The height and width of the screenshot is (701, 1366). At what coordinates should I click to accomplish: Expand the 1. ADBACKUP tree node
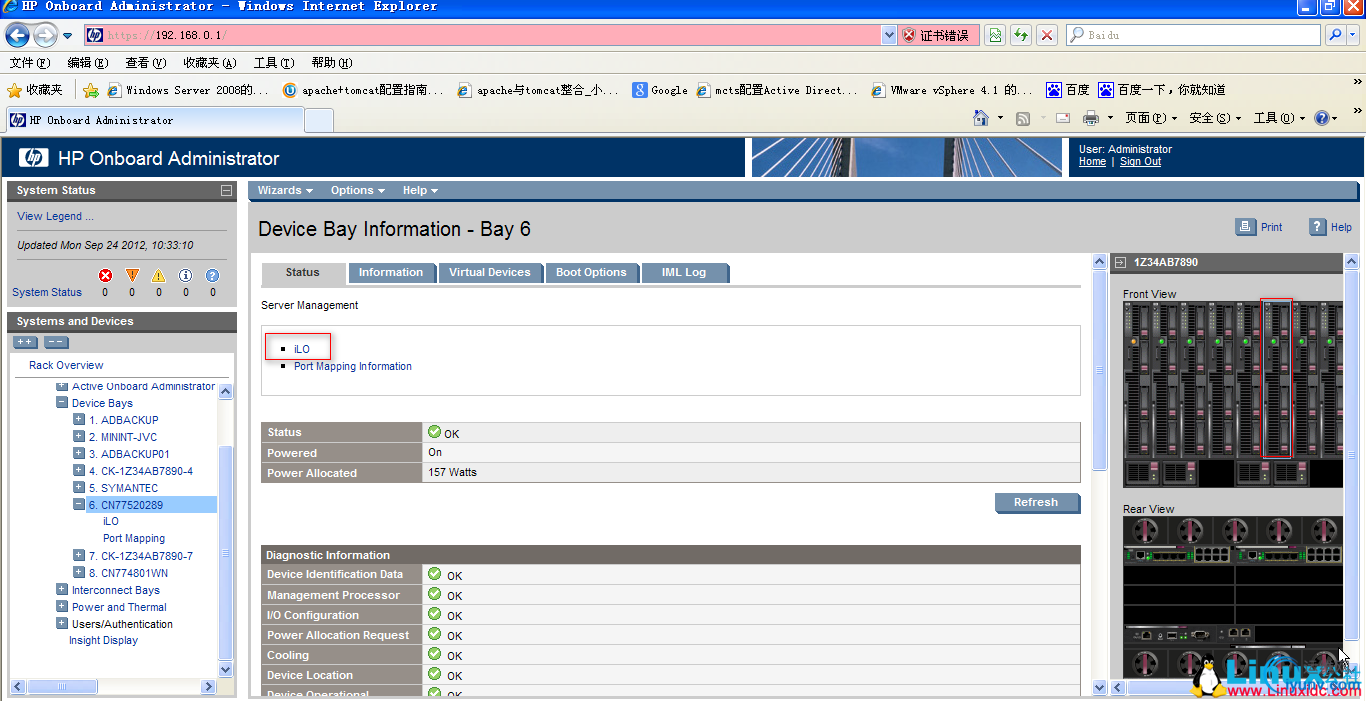click(79, 420)
